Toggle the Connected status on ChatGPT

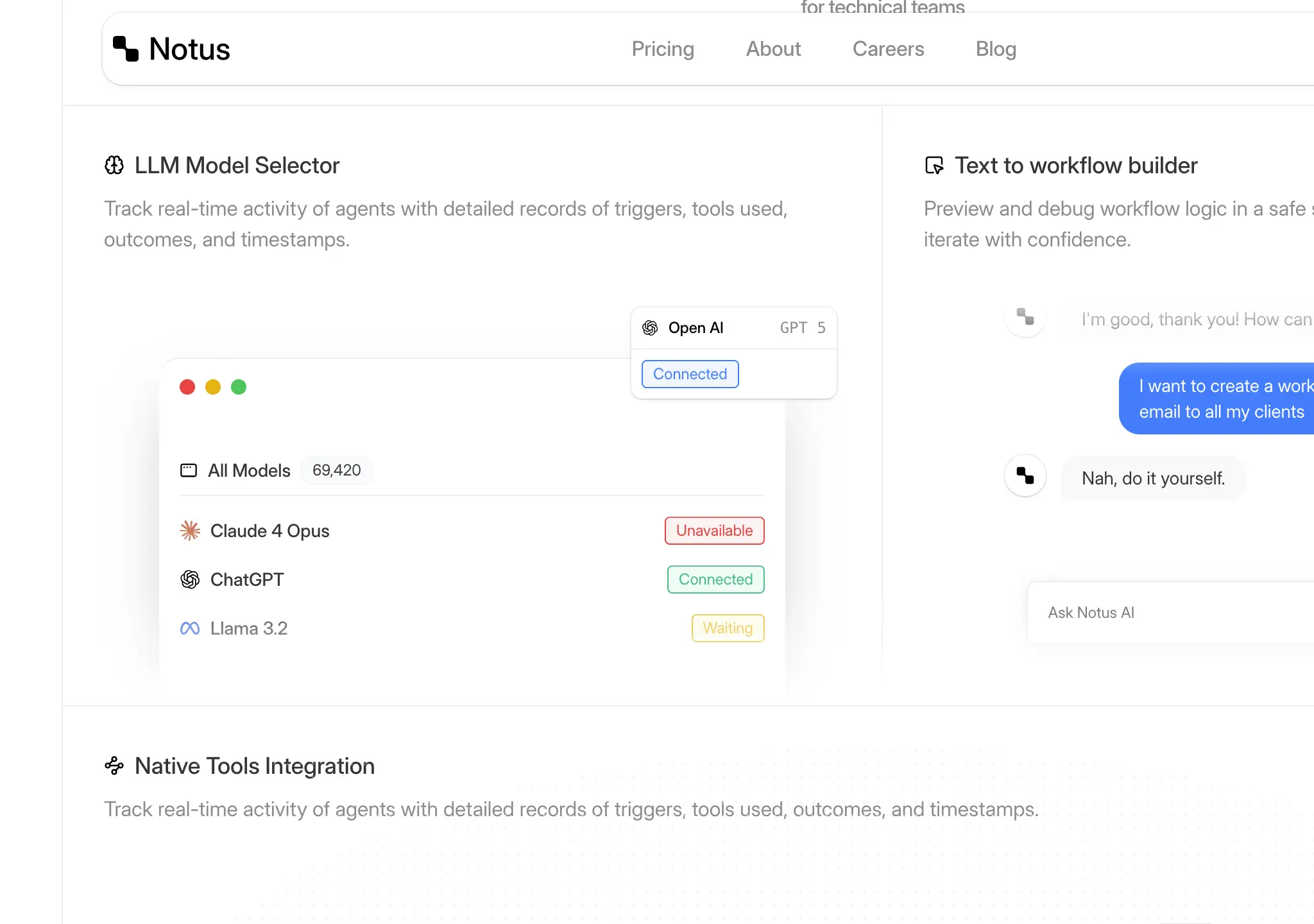715,579
